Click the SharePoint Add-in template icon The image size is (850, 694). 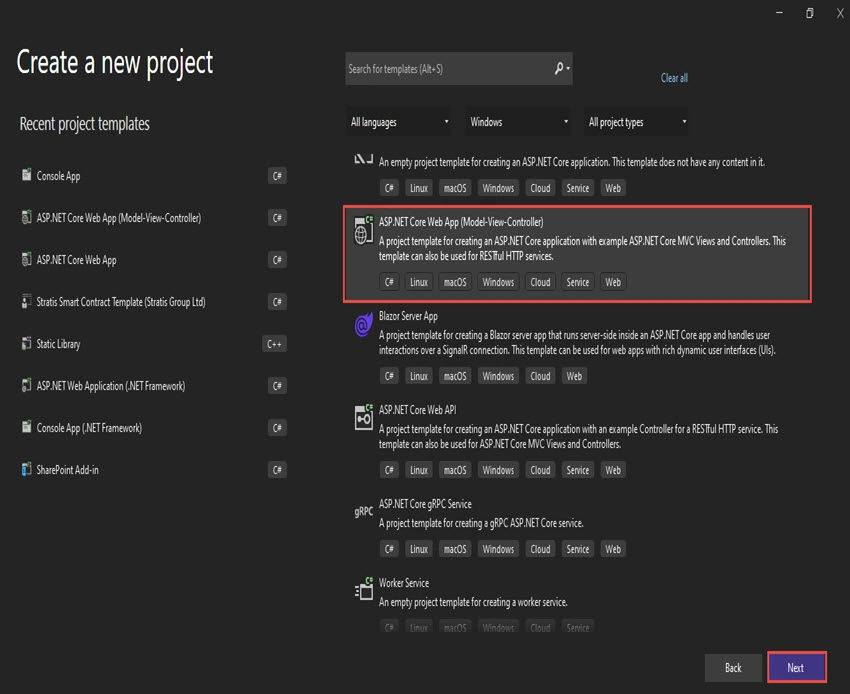point(26,469)
